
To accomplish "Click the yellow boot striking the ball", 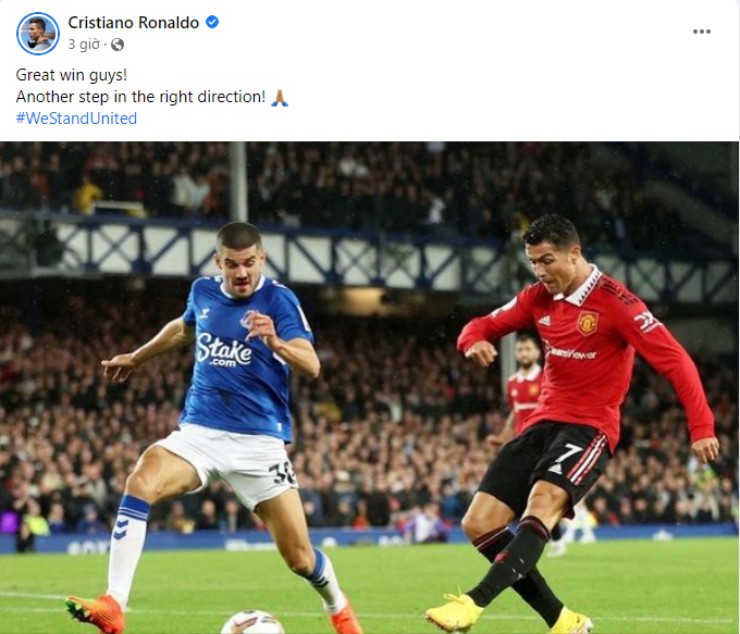I will (454, 612).
